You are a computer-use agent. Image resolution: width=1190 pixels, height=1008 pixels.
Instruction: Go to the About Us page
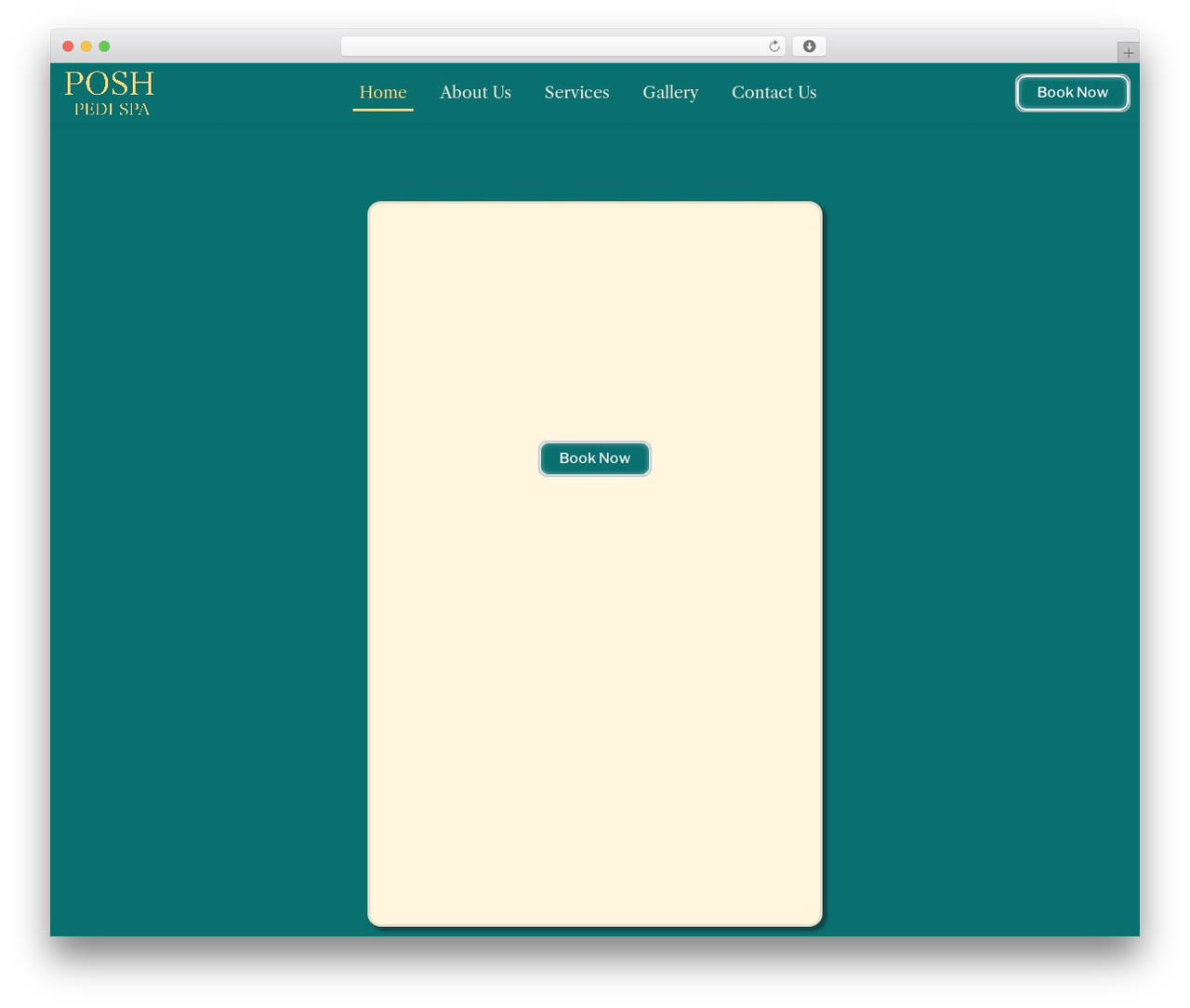[x=475, y=92]
